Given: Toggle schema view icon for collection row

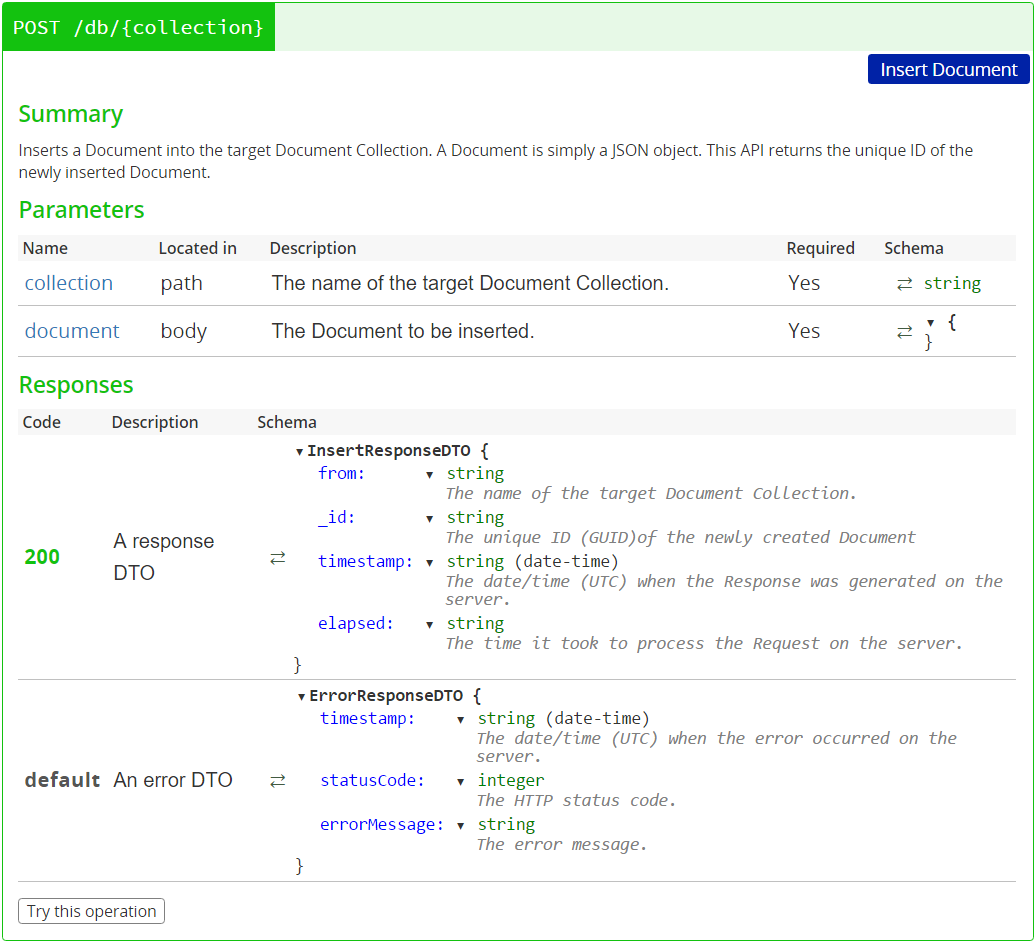Looking at the screenshot, I should pos(905,283).
